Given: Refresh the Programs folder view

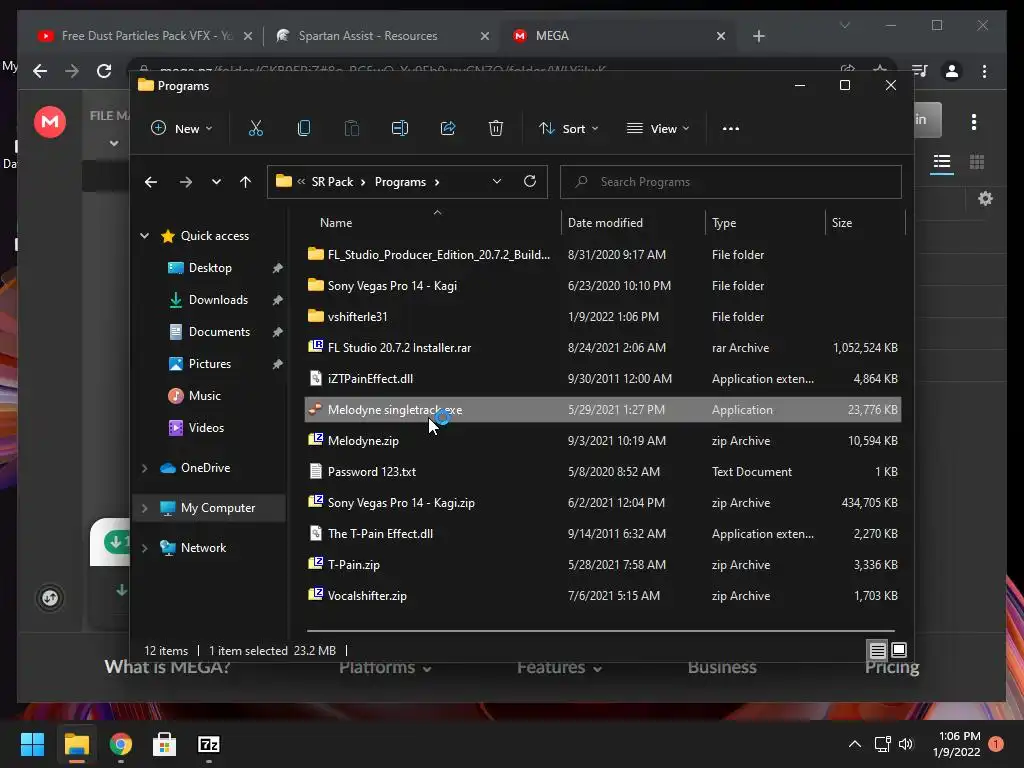Looking at the screenshot, I should (x=530, y=181).
